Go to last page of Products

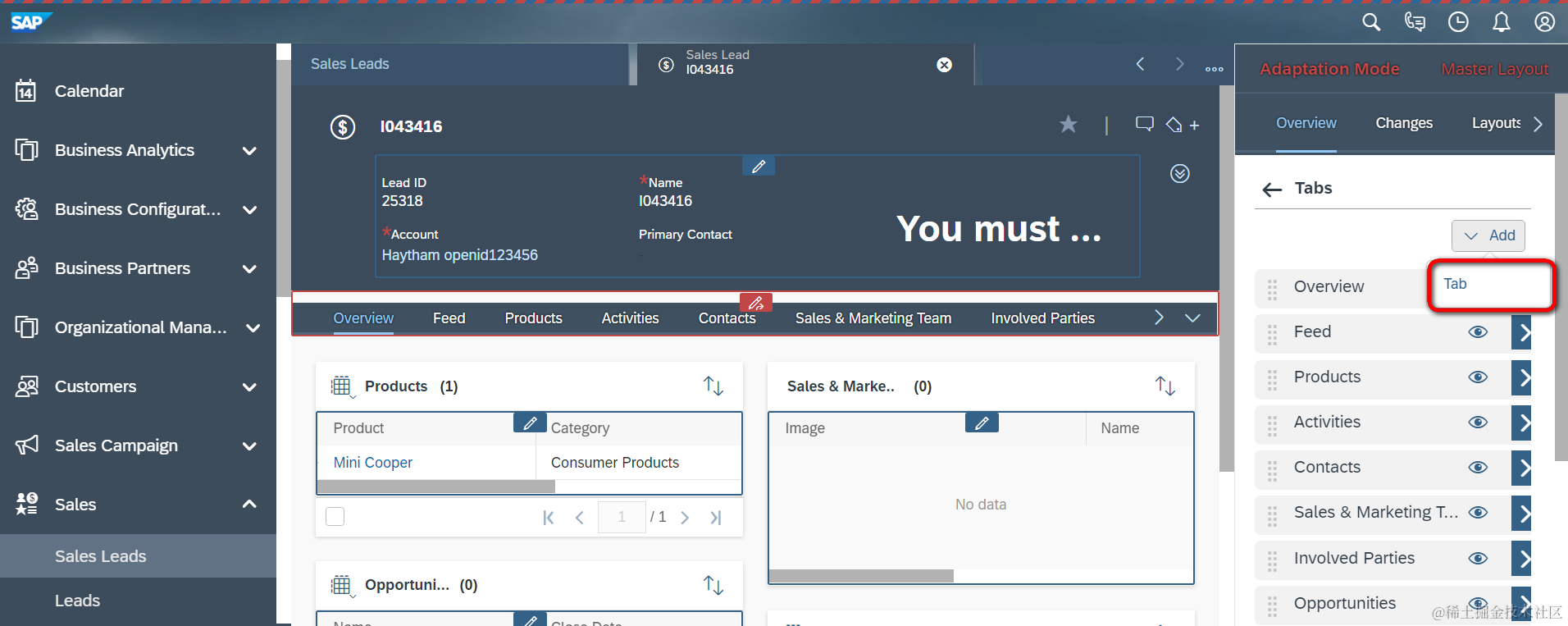point(716,518)
